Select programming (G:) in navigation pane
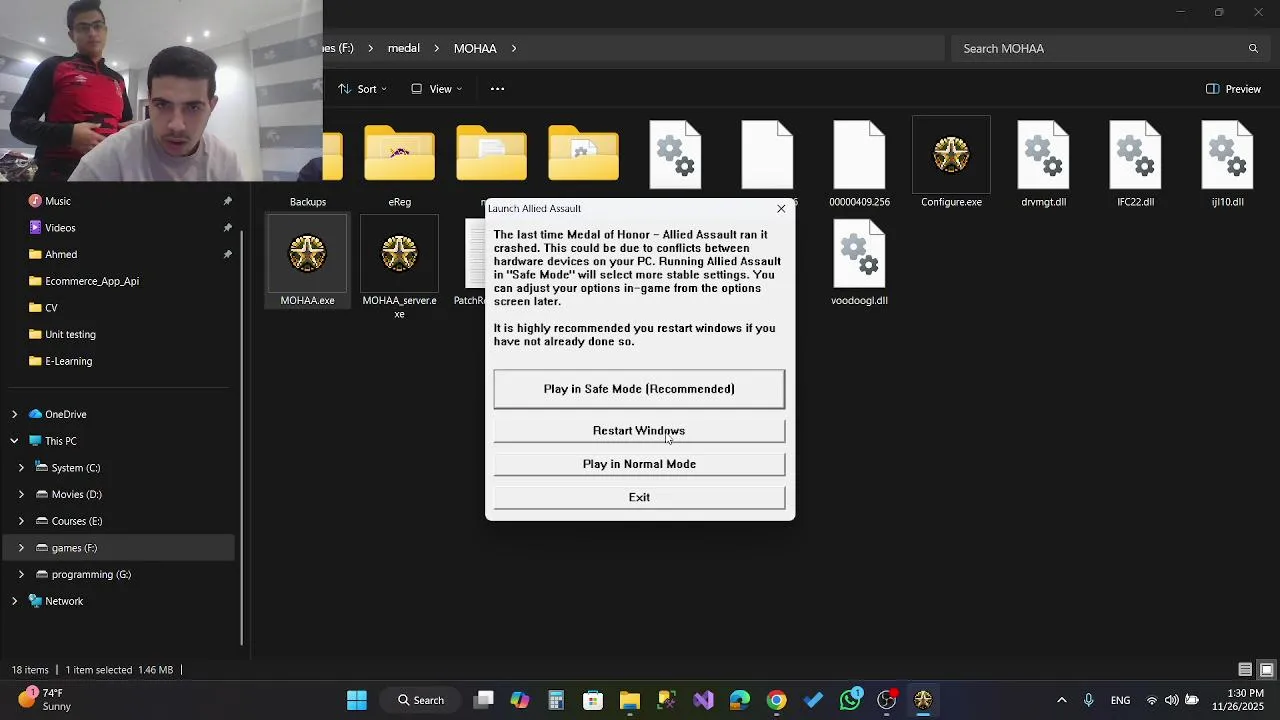The height and width of the screenshot is (720, 1280). [x=91, y=575]
